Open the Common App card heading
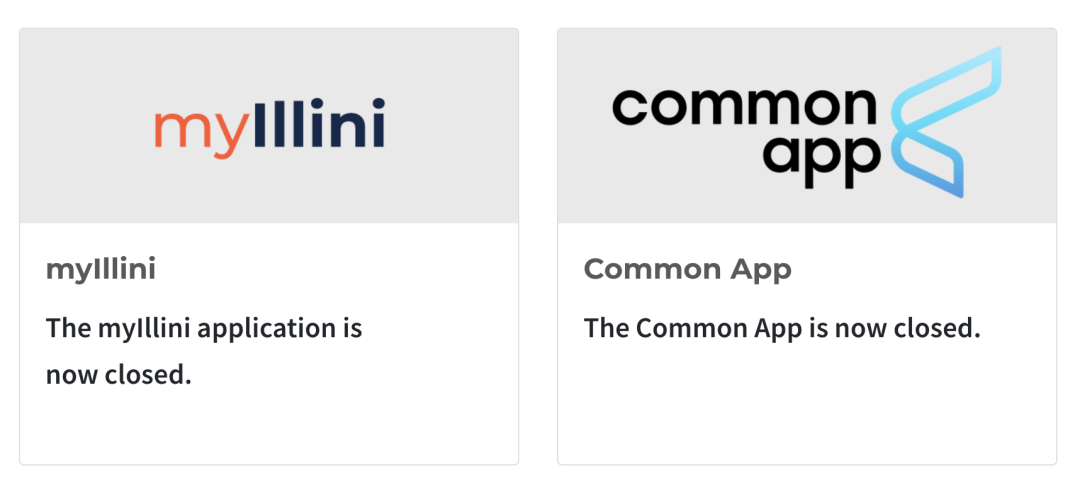This screenshot has height=497, width=1080. tap(687, 269)
